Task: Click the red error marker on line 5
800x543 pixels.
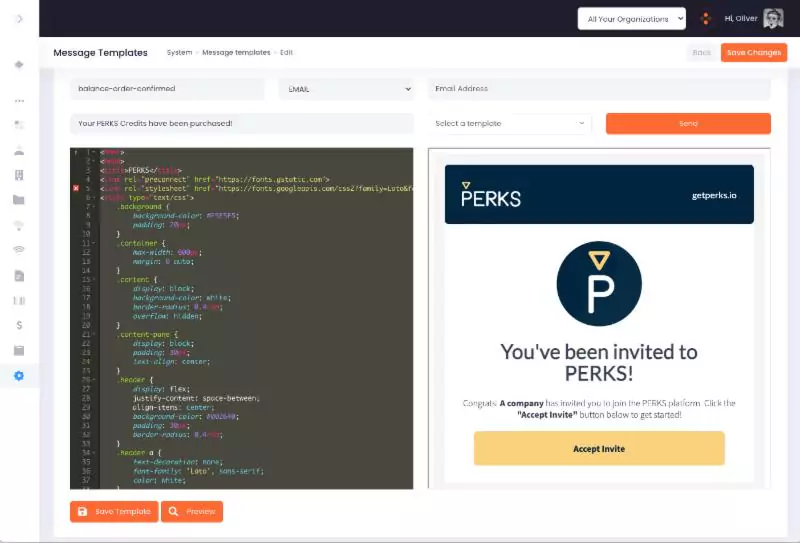Action: pos(76,188)
